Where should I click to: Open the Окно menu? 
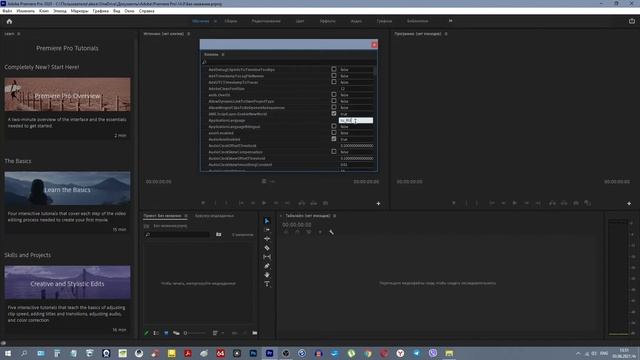[x=129, y=11]
